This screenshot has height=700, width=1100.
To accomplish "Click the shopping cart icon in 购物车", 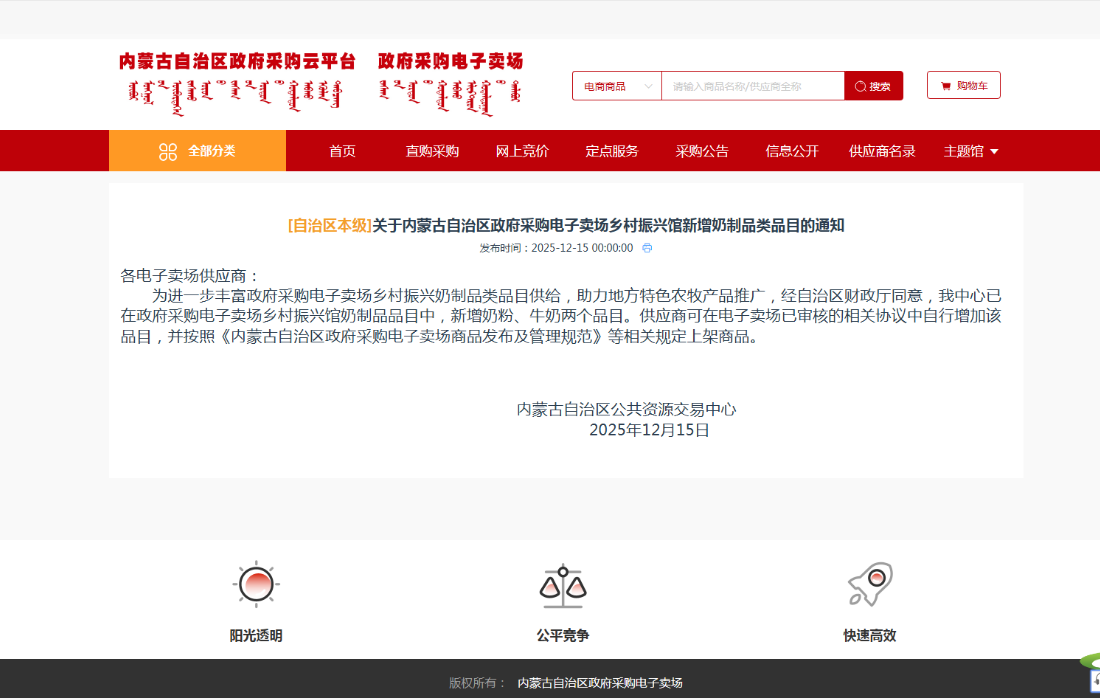I will tap(945, 86).
